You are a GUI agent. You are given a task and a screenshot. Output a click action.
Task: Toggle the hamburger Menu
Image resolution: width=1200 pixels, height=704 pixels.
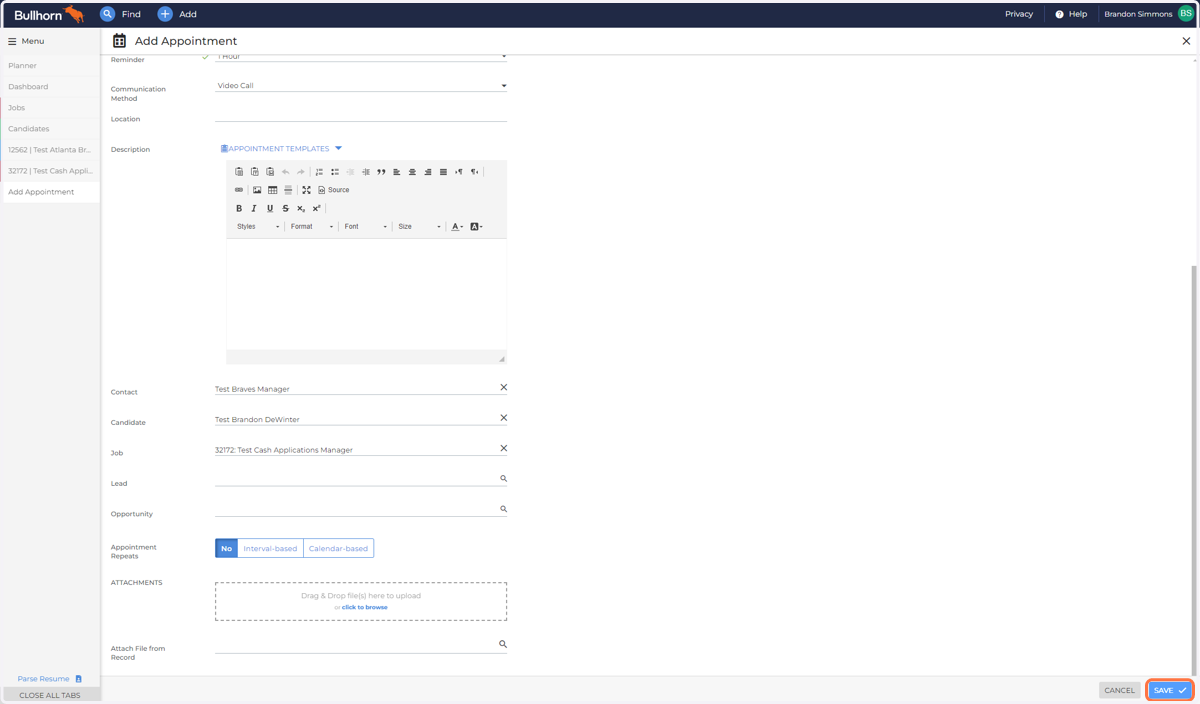pos(26,41)
